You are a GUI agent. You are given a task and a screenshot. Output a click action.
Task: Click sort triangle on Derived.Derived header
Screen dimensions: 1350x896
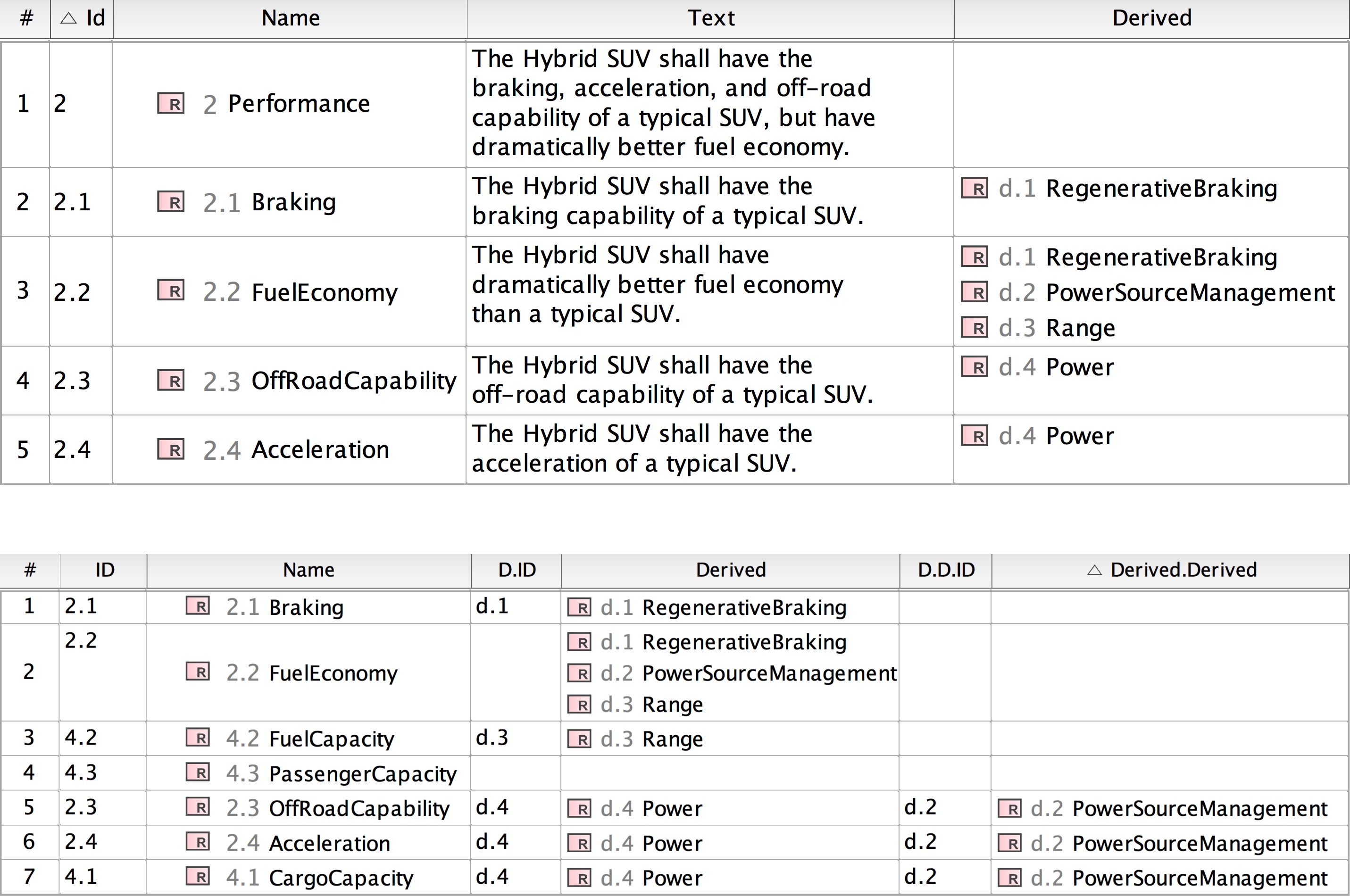(1094, 570)
